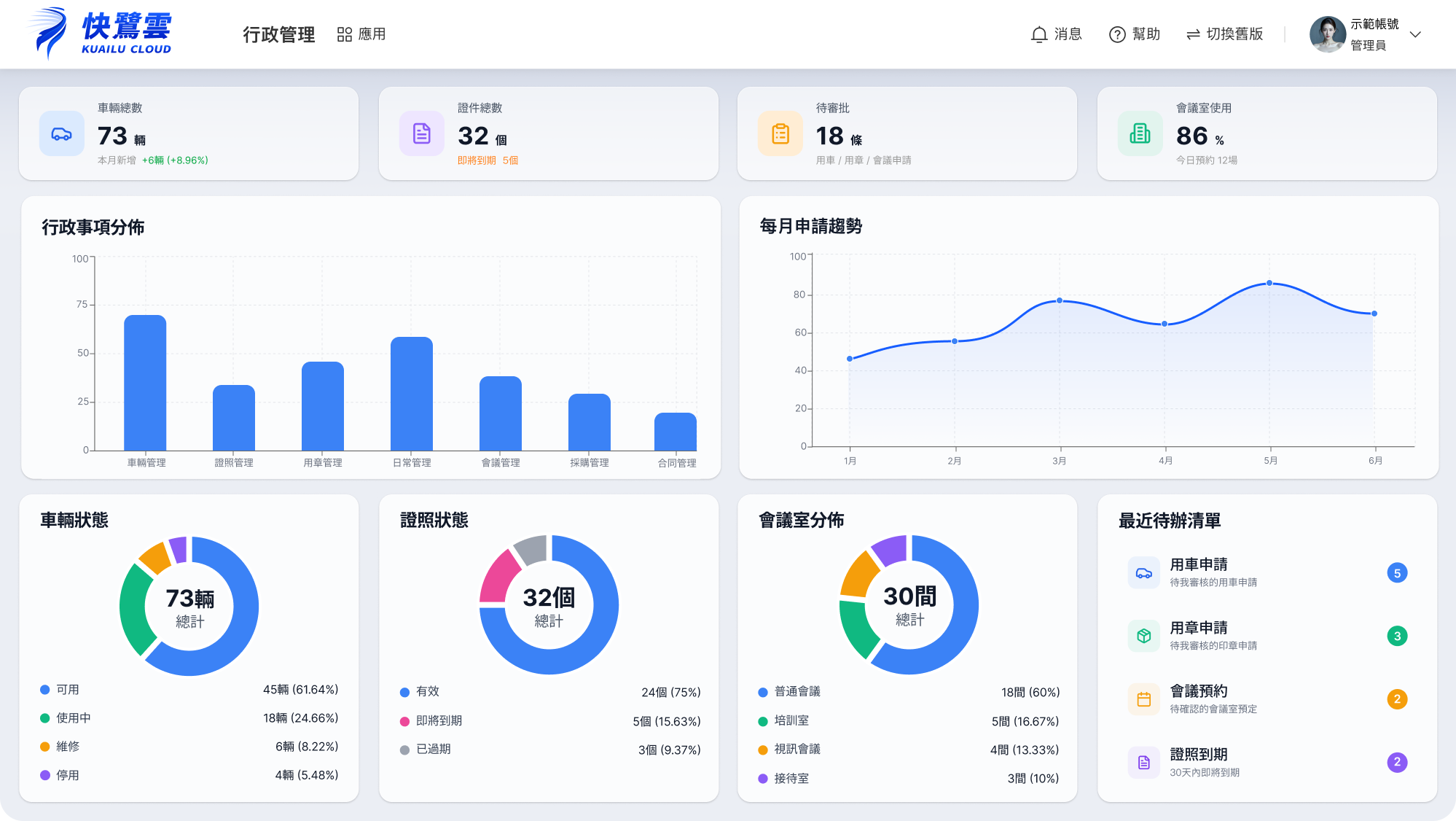Click the 日常管理 bar in chart

click(412, 394)
